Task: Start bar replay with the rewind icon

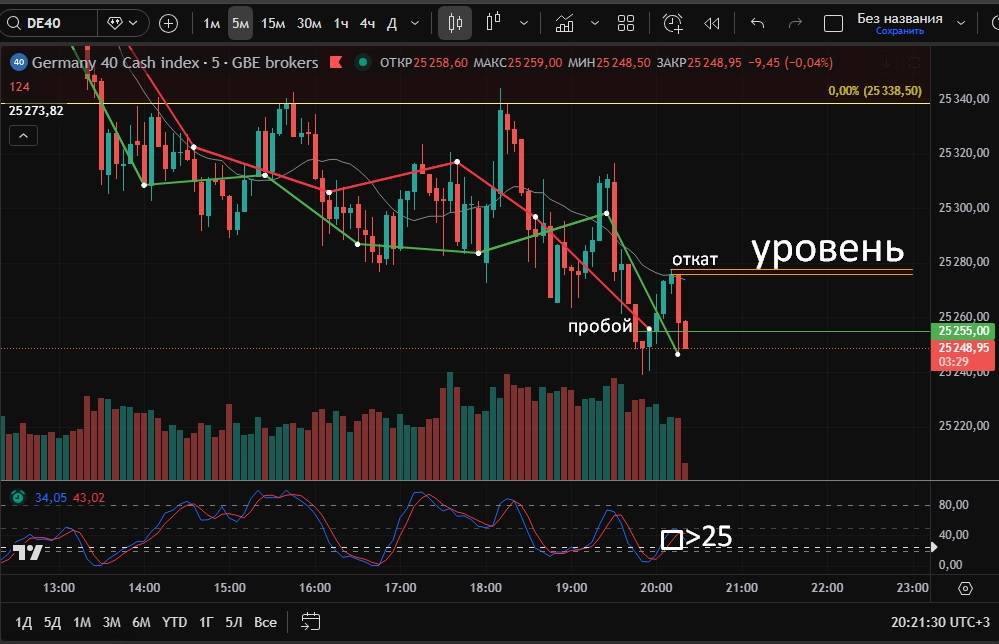Action: coord(712,23)
